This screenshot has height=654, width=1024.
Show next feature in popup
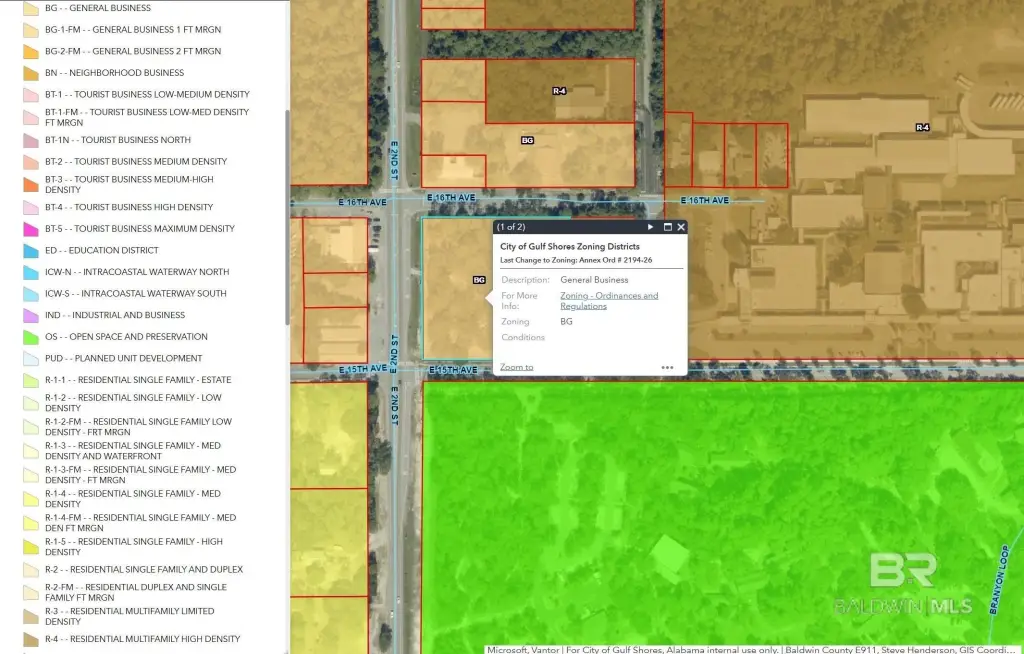[650, 227]
